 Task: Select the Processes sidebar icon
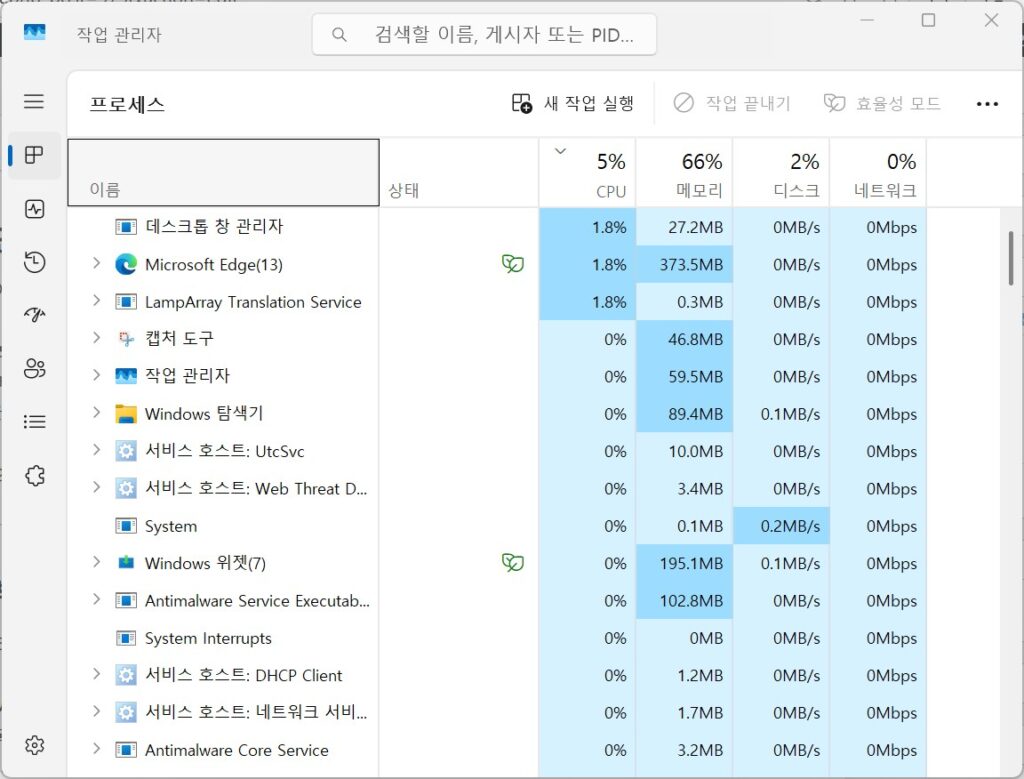click(x=34, y=155)
